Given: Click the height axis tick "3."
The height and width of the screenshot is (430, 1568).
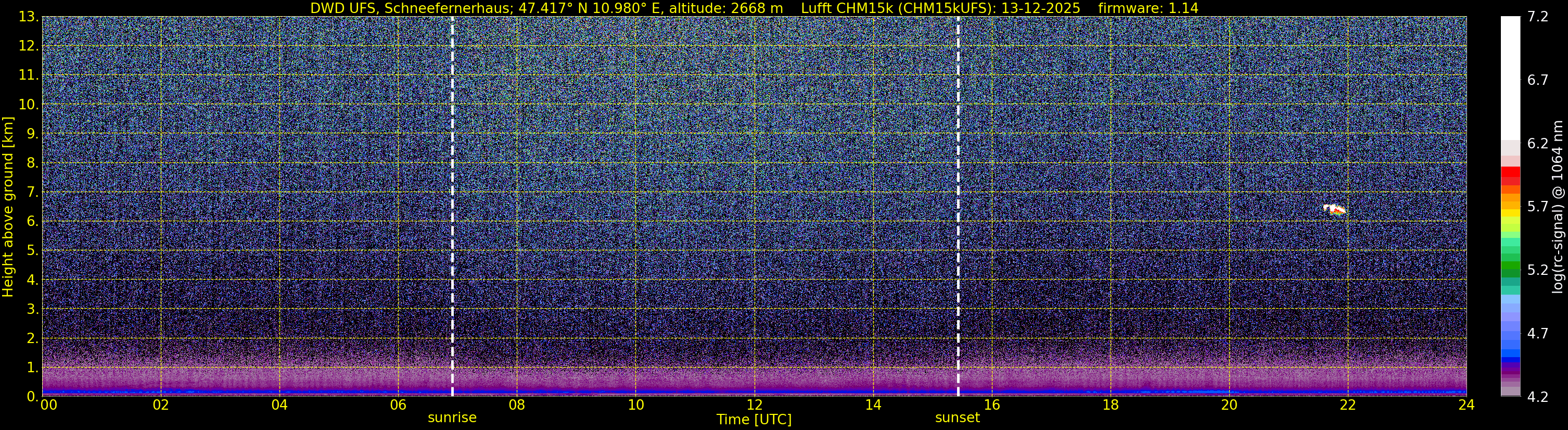Looking at the screenshot, I should tap(33, 309).
